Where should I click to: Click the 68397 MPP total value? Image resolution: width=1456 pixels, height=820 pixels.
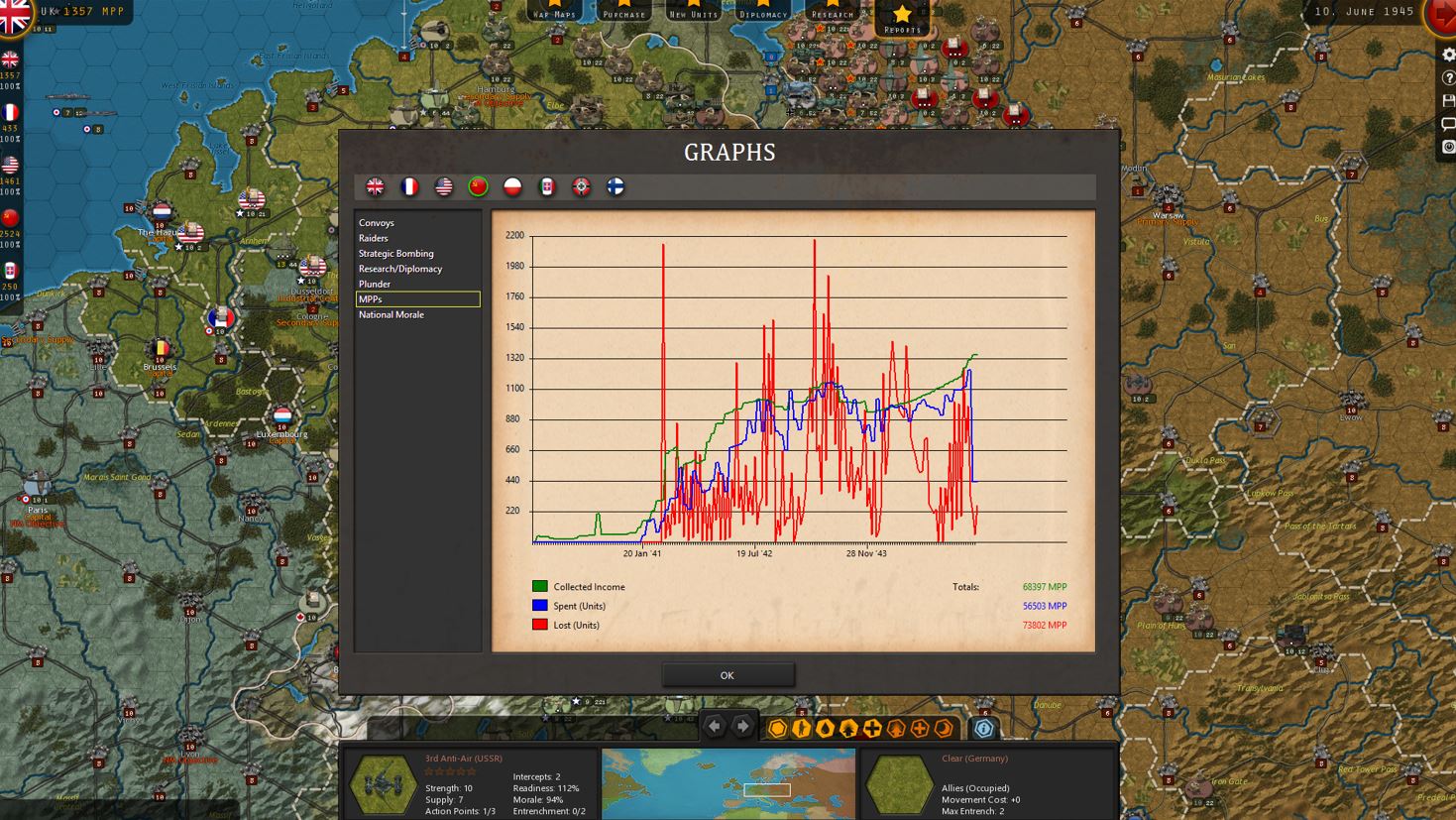click(x=1045, y=587)
